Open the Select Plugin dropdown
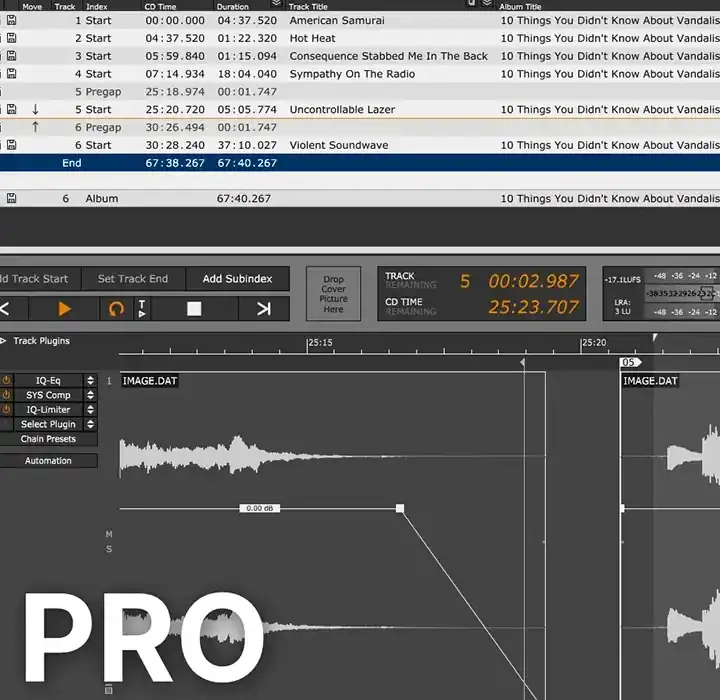The image size is (720, 700). pos(48,424)
